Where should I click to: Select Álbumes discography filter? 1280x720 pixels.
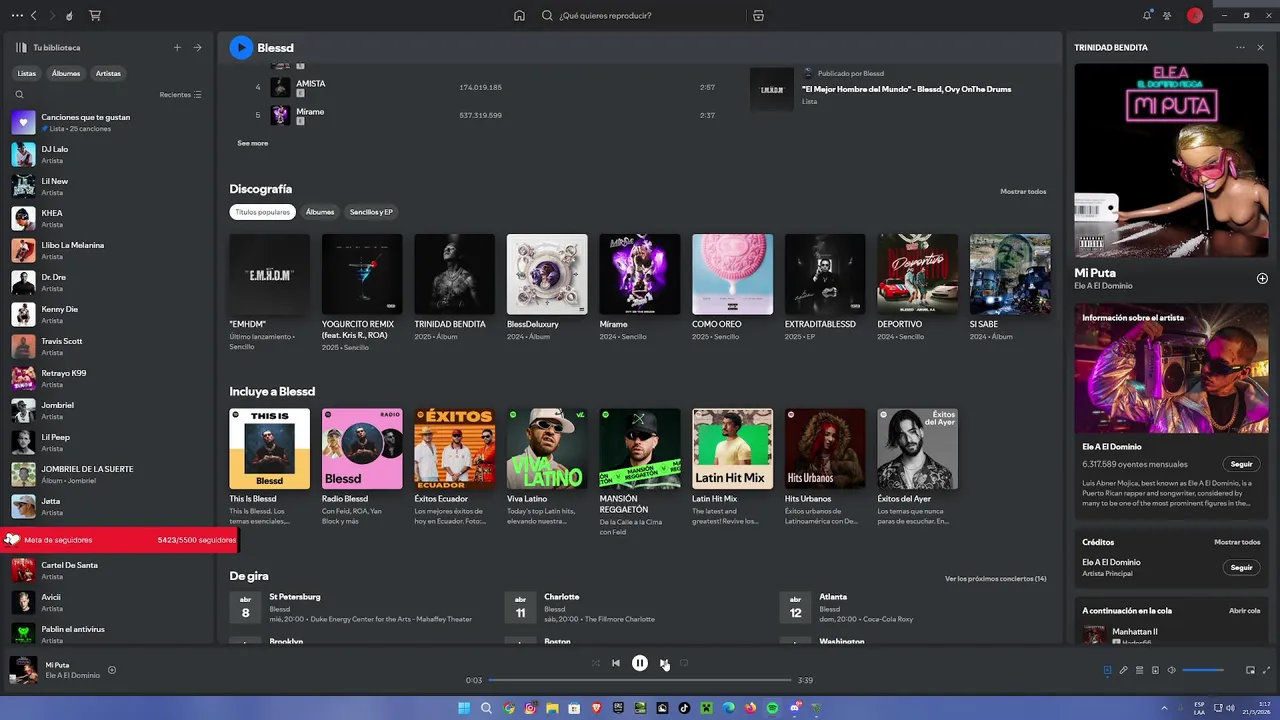tap(320, 212)
